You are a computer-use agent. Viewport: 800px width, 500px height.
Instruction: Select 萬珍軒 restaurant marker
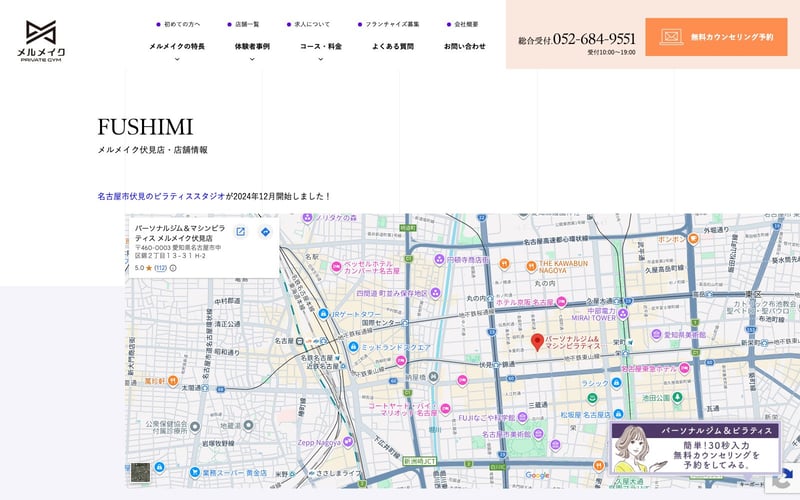coord(173,381)
